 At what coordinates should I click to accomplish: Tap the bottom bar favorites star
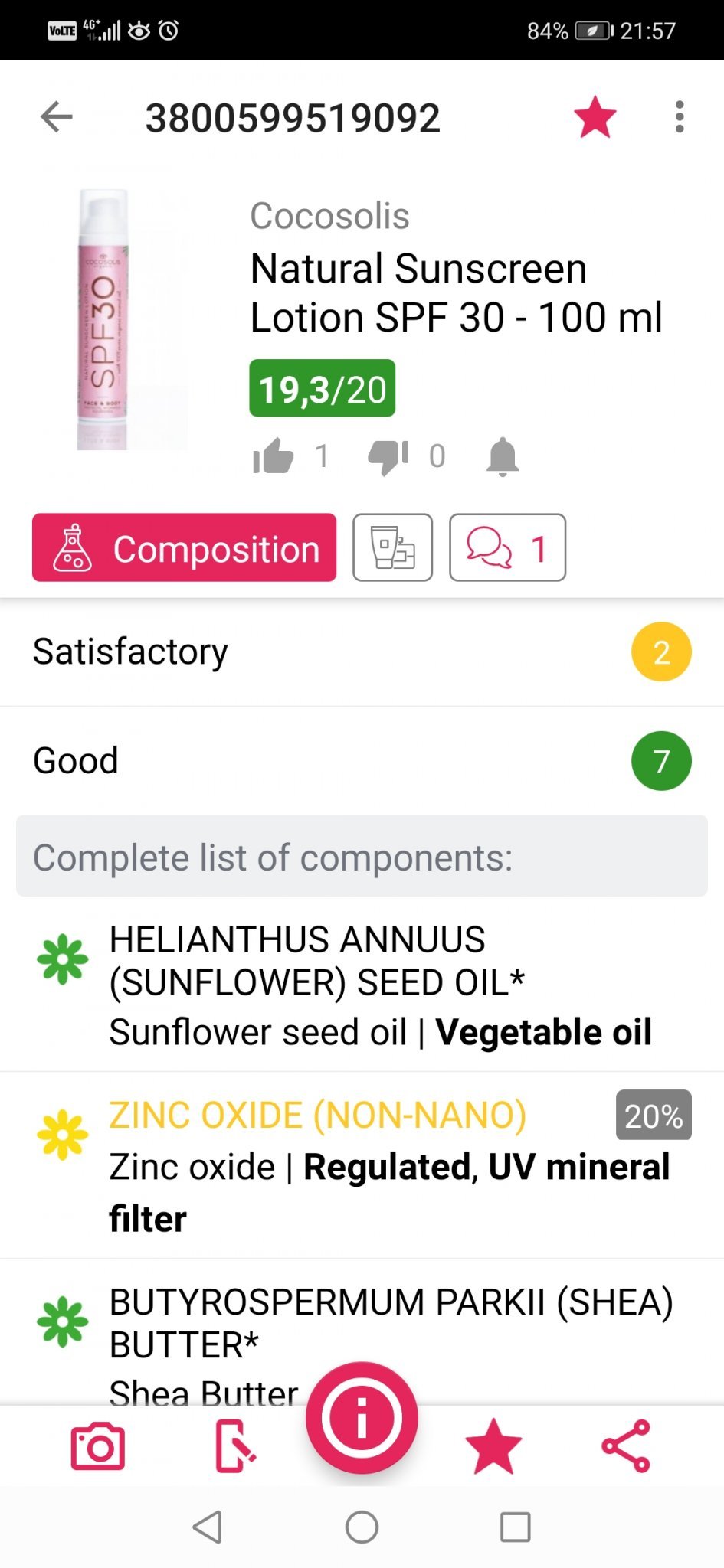click(x=493, y=1446)
